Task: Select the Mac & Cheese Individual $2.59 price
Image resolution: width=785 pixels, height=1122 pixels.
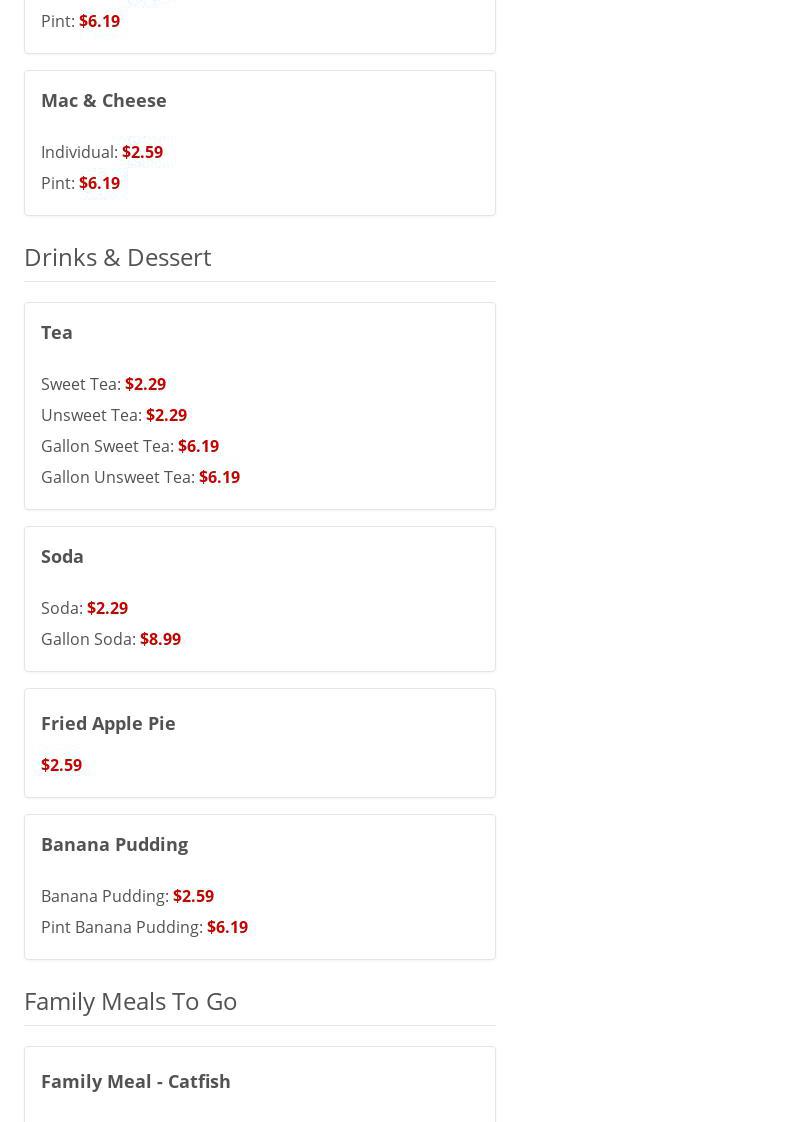Action: click(x=142, y=152)
